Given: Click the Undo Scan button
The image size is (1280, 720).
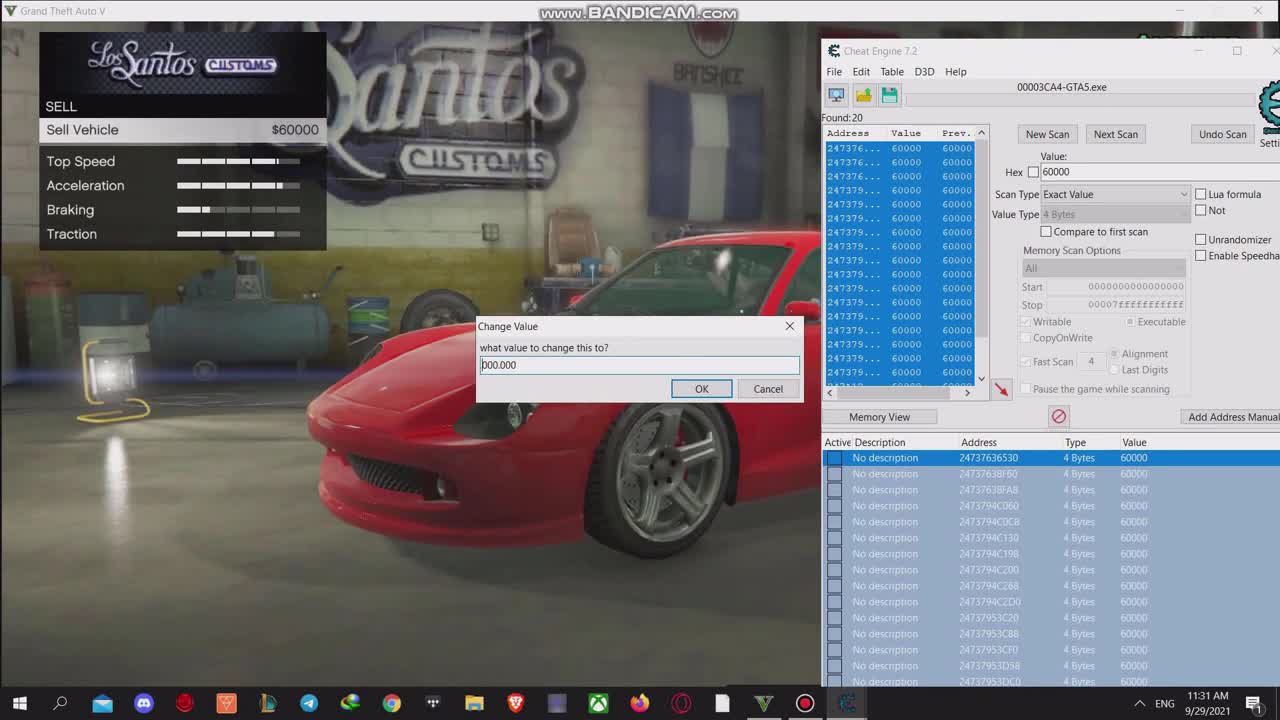Looking at the screenshot, I should click(1222, 134).
